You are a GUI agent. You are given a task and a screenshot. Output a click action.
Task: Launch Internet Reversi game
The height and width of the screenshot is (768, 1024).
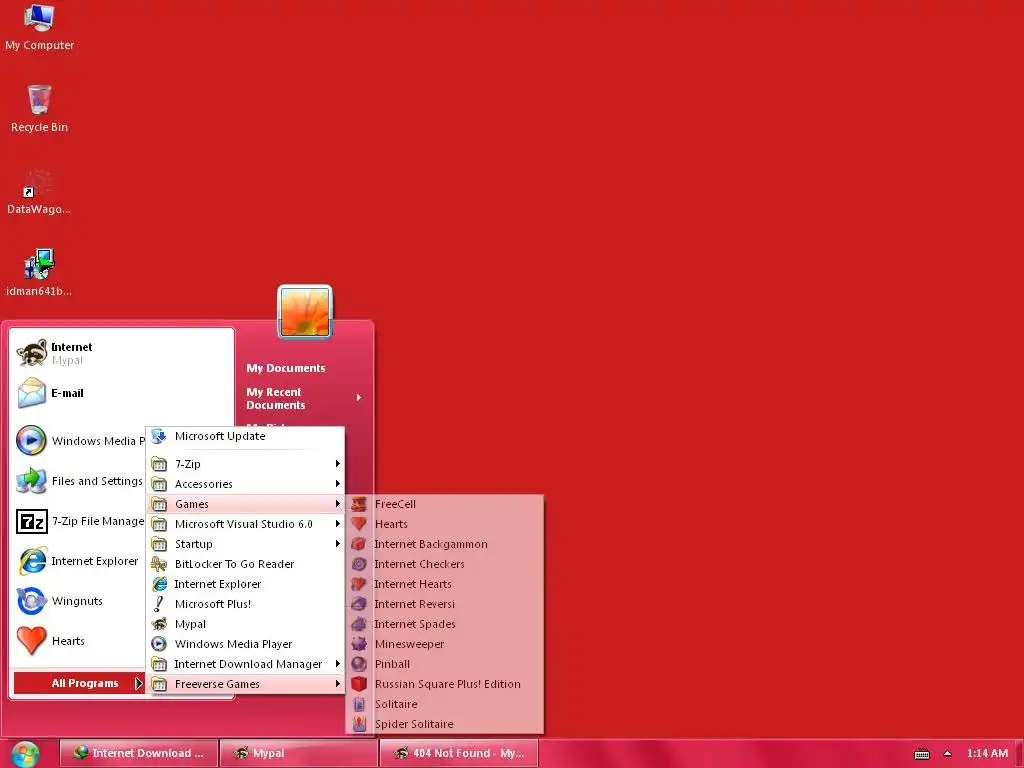click(445, 604)
